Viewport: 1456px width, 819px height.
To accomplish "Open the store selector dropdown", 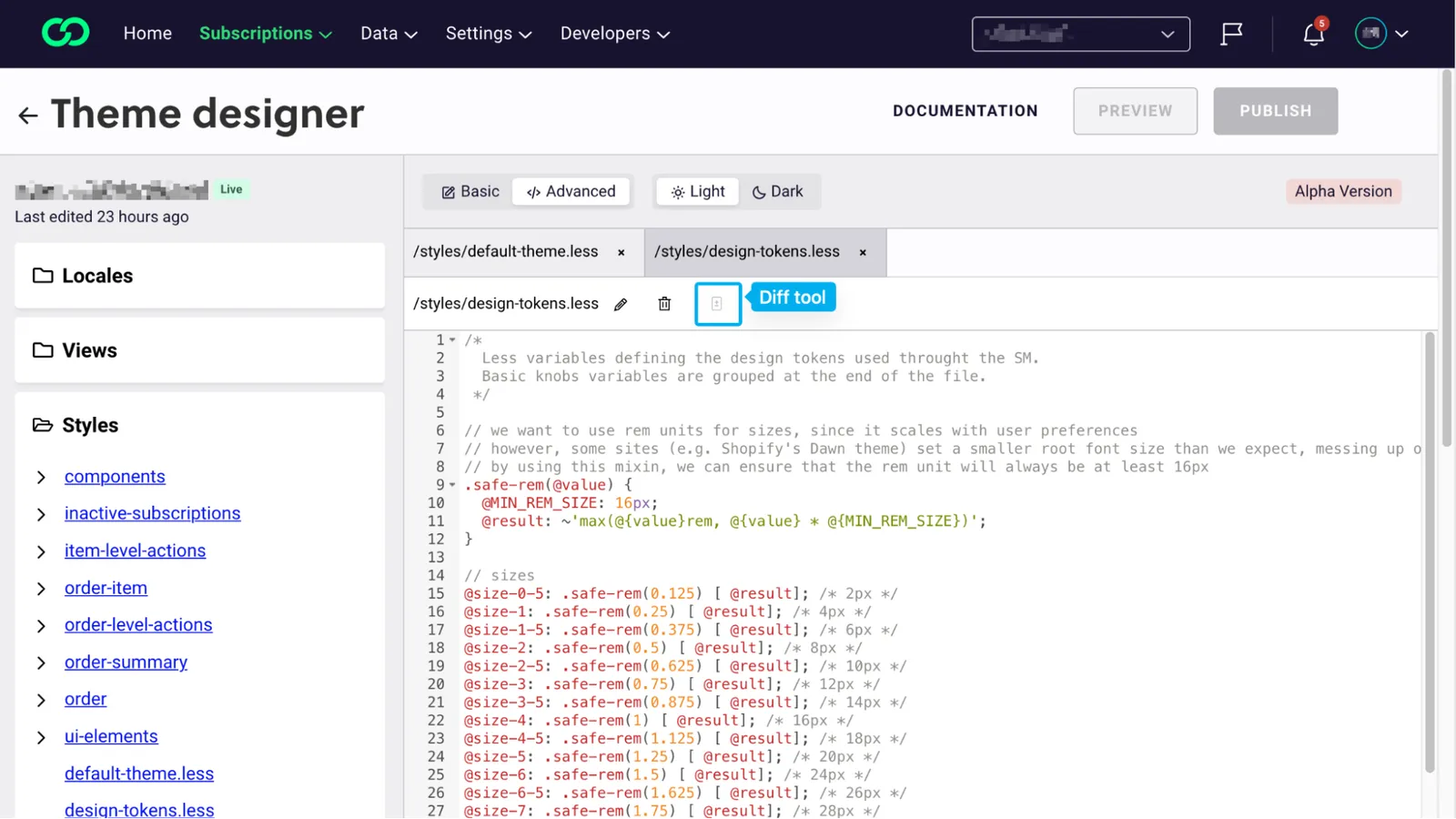I will point(1080,34).
